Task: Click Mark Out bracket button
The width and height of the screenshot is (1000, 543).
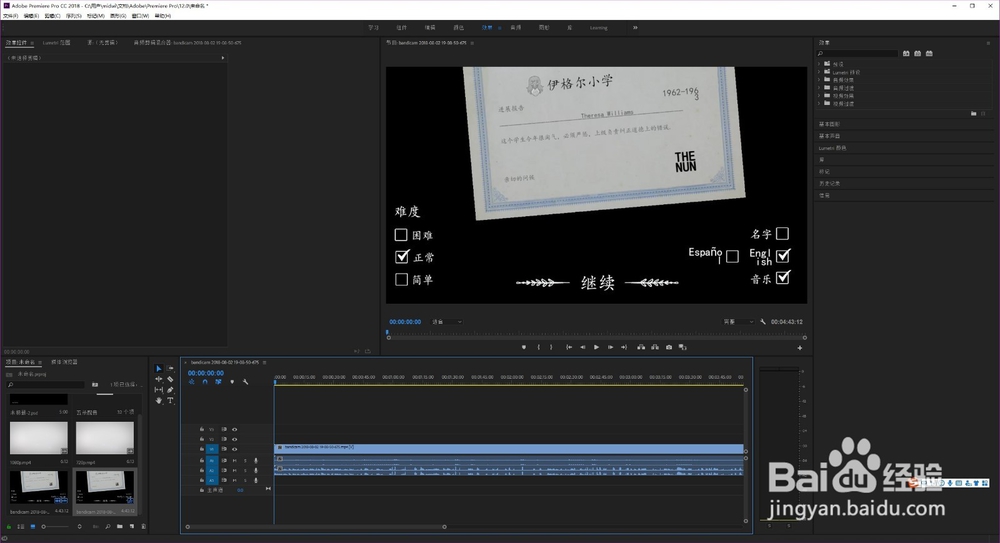Action: [x=551, y=347]
